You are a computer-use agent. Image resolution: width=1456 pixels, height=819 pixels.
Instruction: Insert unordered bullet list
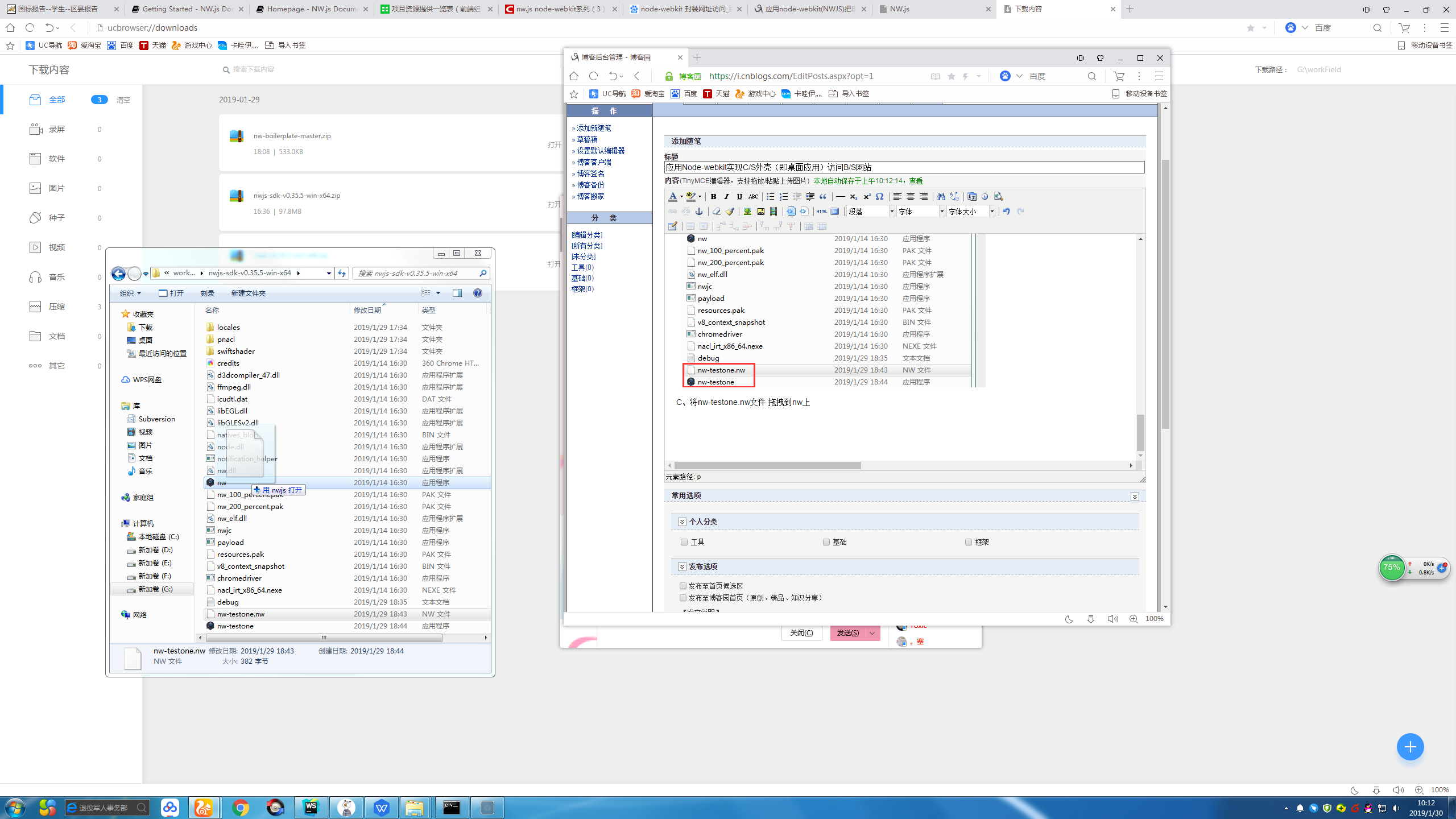770,197
